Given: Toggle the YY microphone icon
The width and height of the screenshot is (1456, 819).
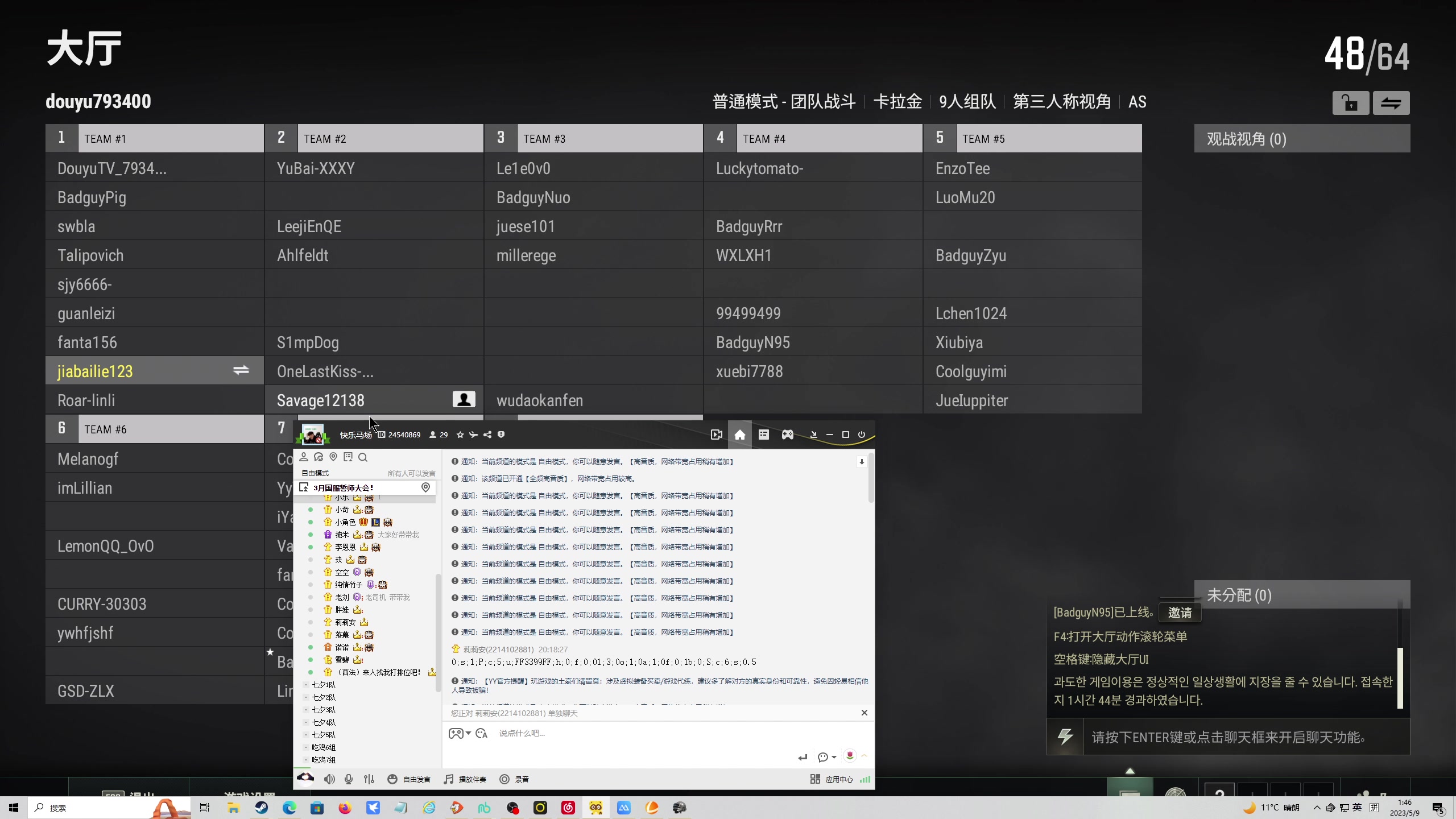Looking at the screenshot, I should tap(349, 779).
